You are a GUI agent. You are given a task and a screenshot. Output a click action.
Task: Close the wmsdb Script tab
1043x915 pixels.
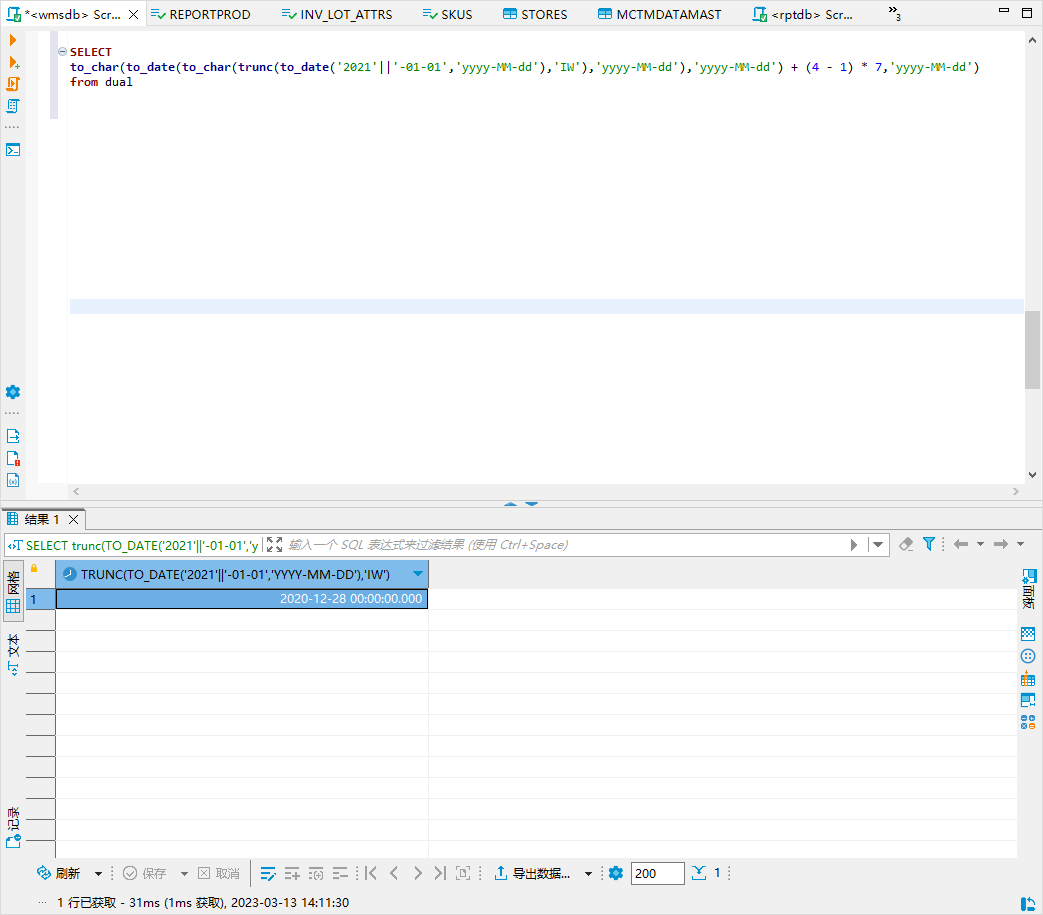pos(134,14)
